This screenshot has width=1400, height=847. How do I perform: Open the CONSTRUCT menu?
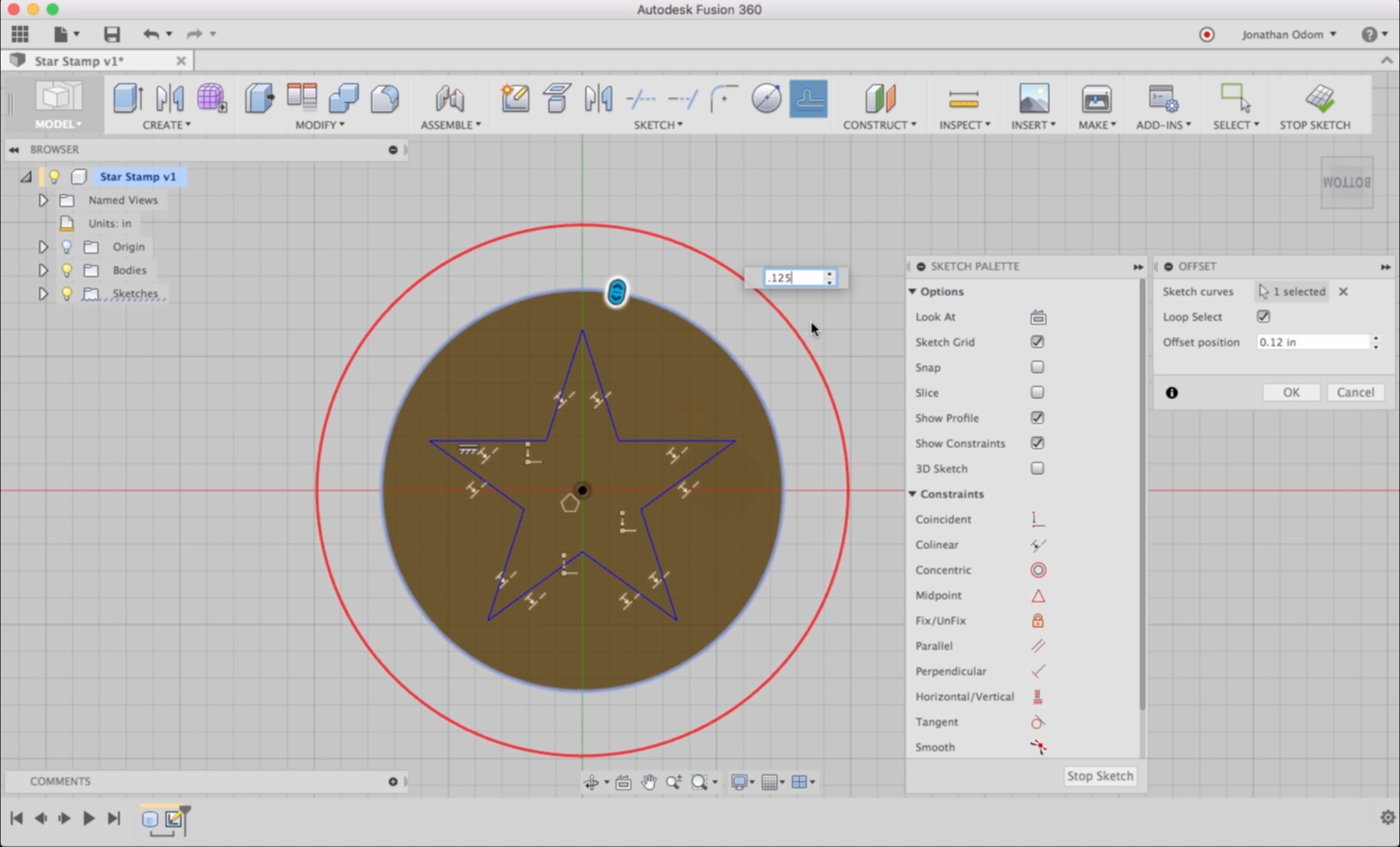[879, 125]
